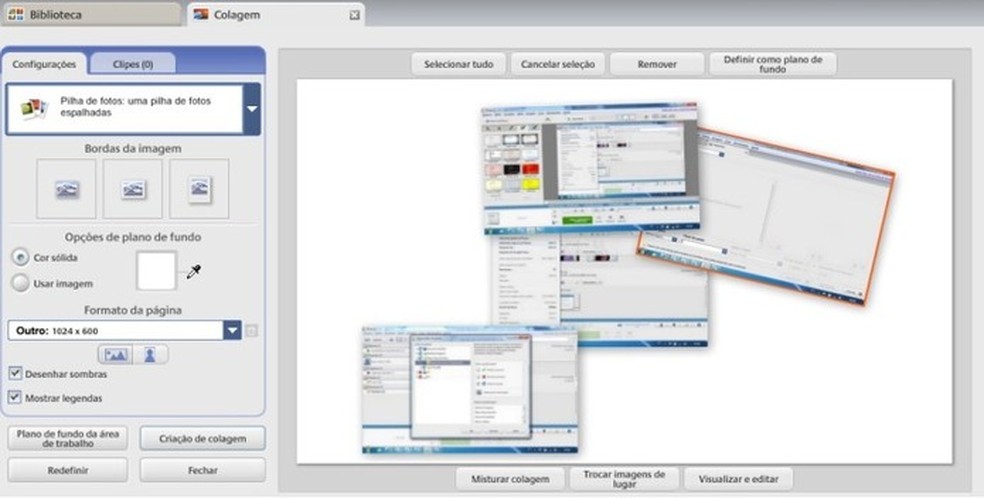Switch to the Colagem tab
This screenshot has height=498, width=984.
[x=275, y=14]
